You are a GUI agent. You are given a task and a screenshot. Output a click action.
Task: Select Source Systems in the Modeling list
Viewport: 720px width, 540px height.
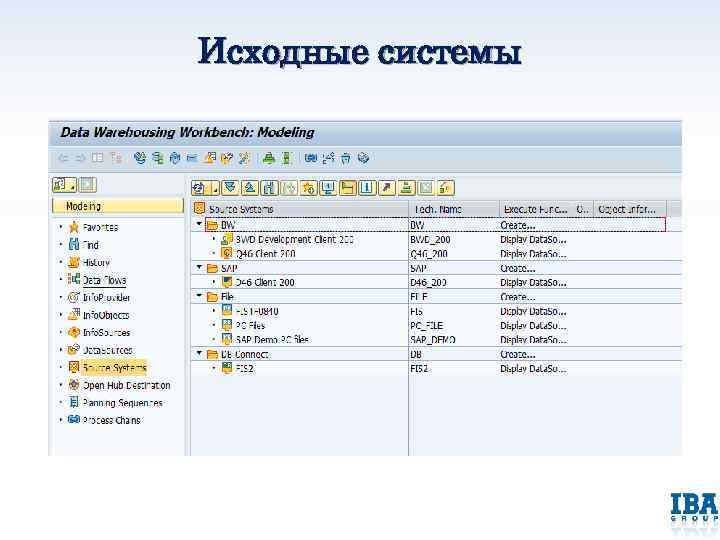(x=114, y=368)
